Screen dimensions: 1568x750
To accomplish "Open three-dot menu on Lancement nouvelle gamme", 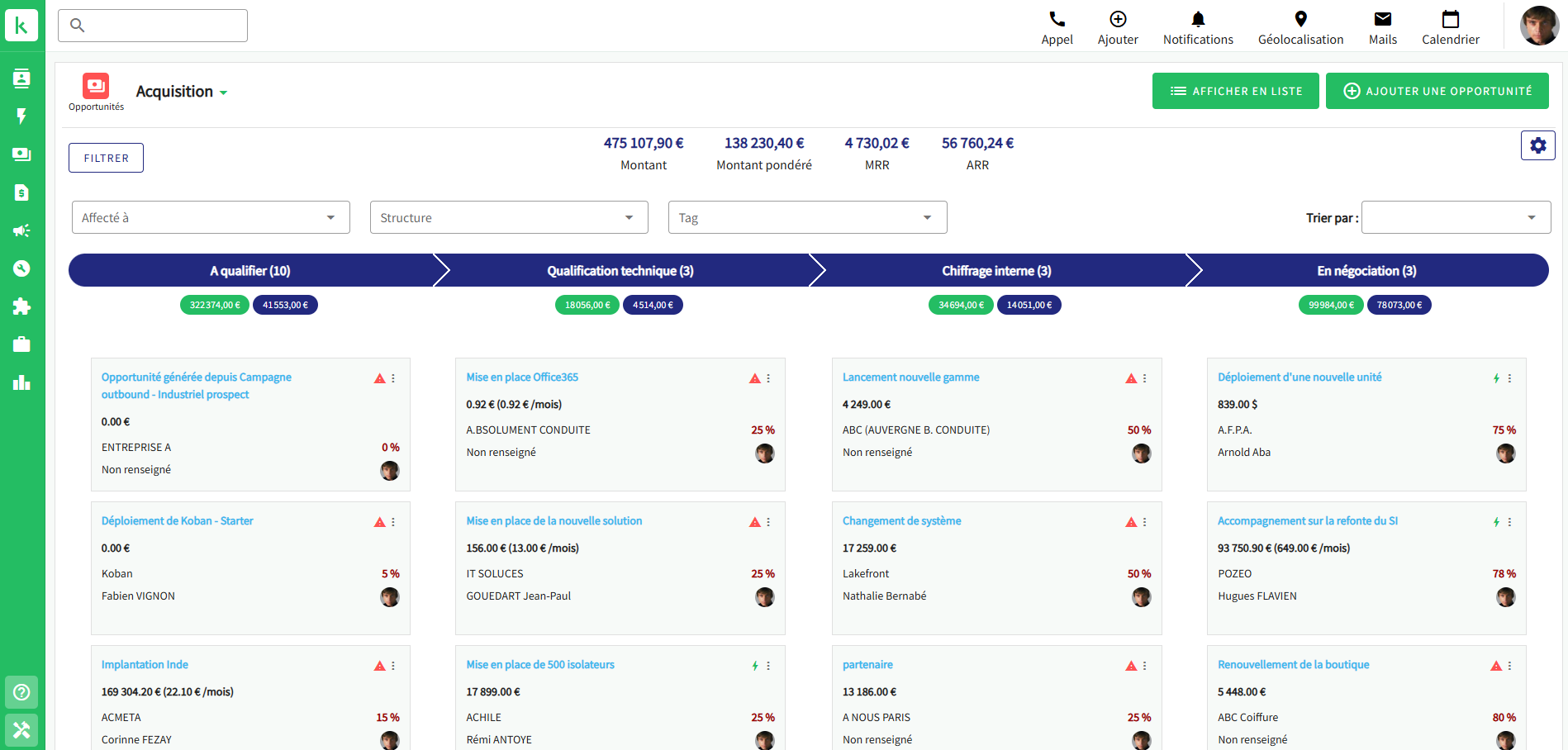I will (1144, 378).
